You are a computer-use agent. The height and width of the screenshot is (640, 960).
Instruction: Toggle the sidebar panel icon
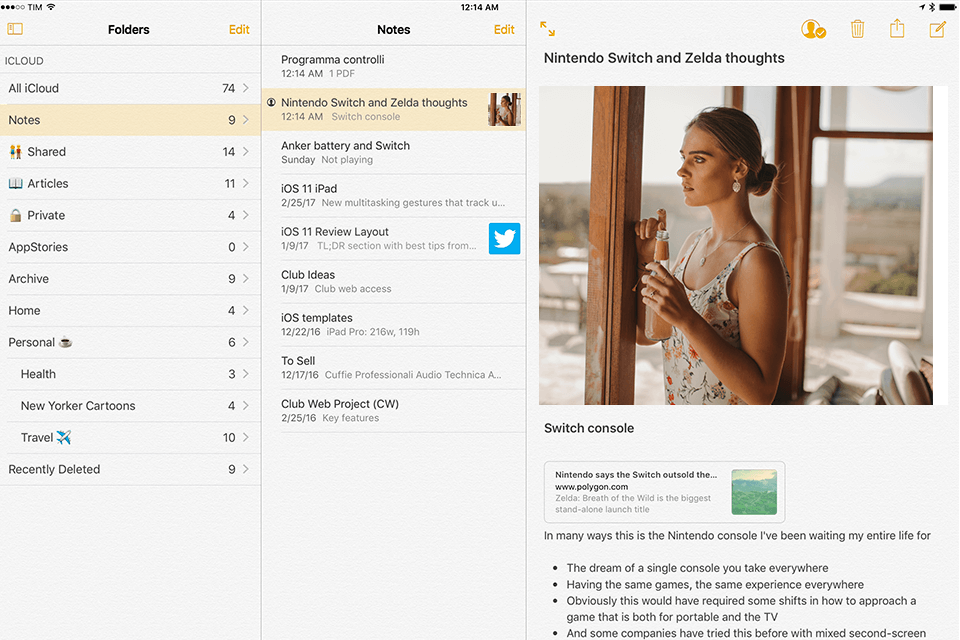[x=15, y=29]
